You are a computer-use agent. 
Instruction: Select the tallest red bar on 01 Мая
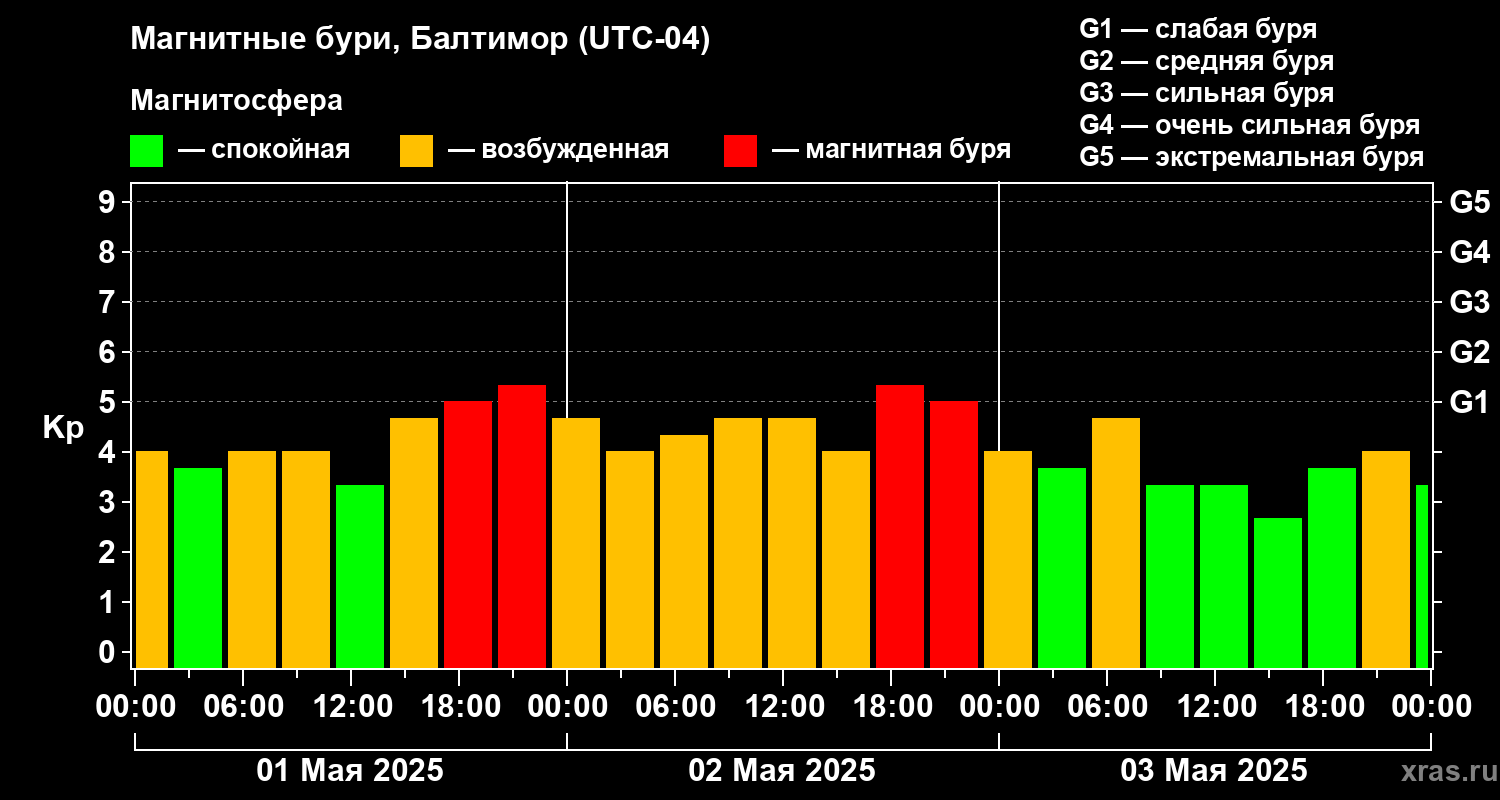click(522, 525)
